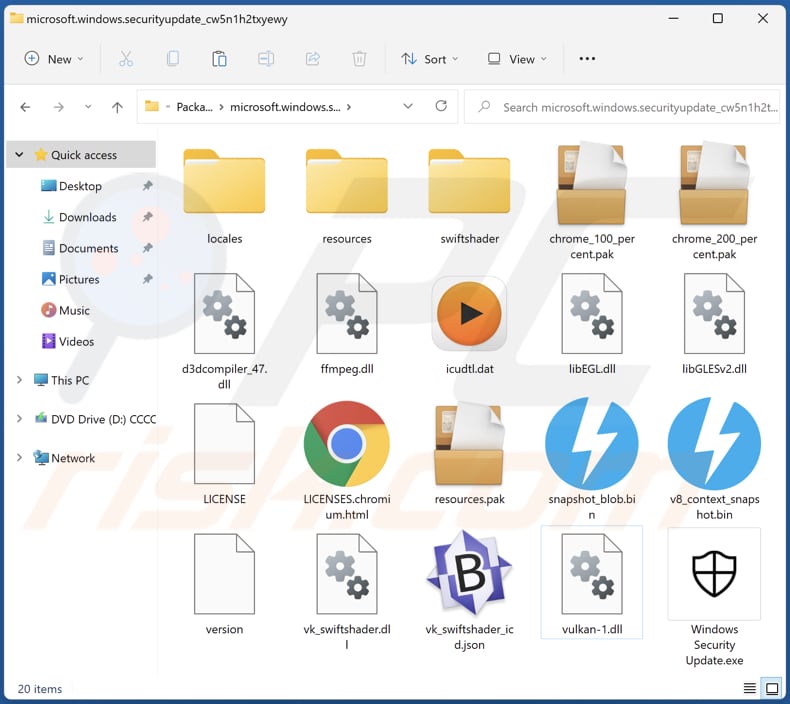The width and height of the screenshot is (790, 704).
Task: Expand the This PC node
Action: pyautogui.click(x=19, y=380)
